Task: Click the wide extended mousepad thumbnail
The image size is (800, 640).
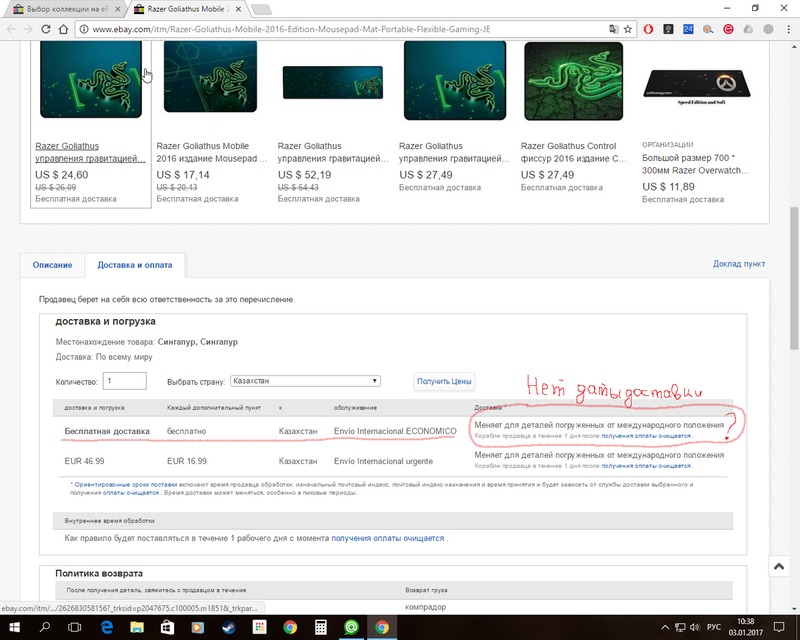Action: [x=333, y=82]
